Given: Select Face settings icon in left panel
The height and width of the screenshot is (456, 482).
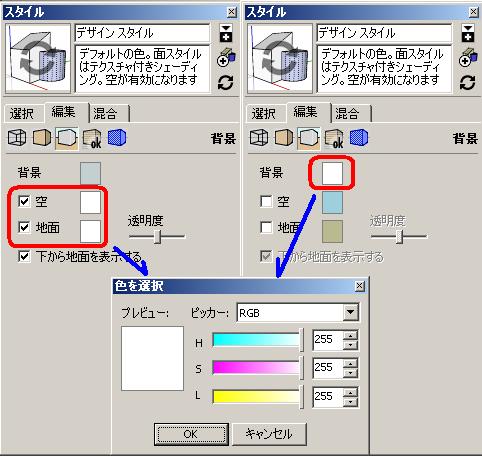Looking at the screenshot, I should click(x=42, y=138).
